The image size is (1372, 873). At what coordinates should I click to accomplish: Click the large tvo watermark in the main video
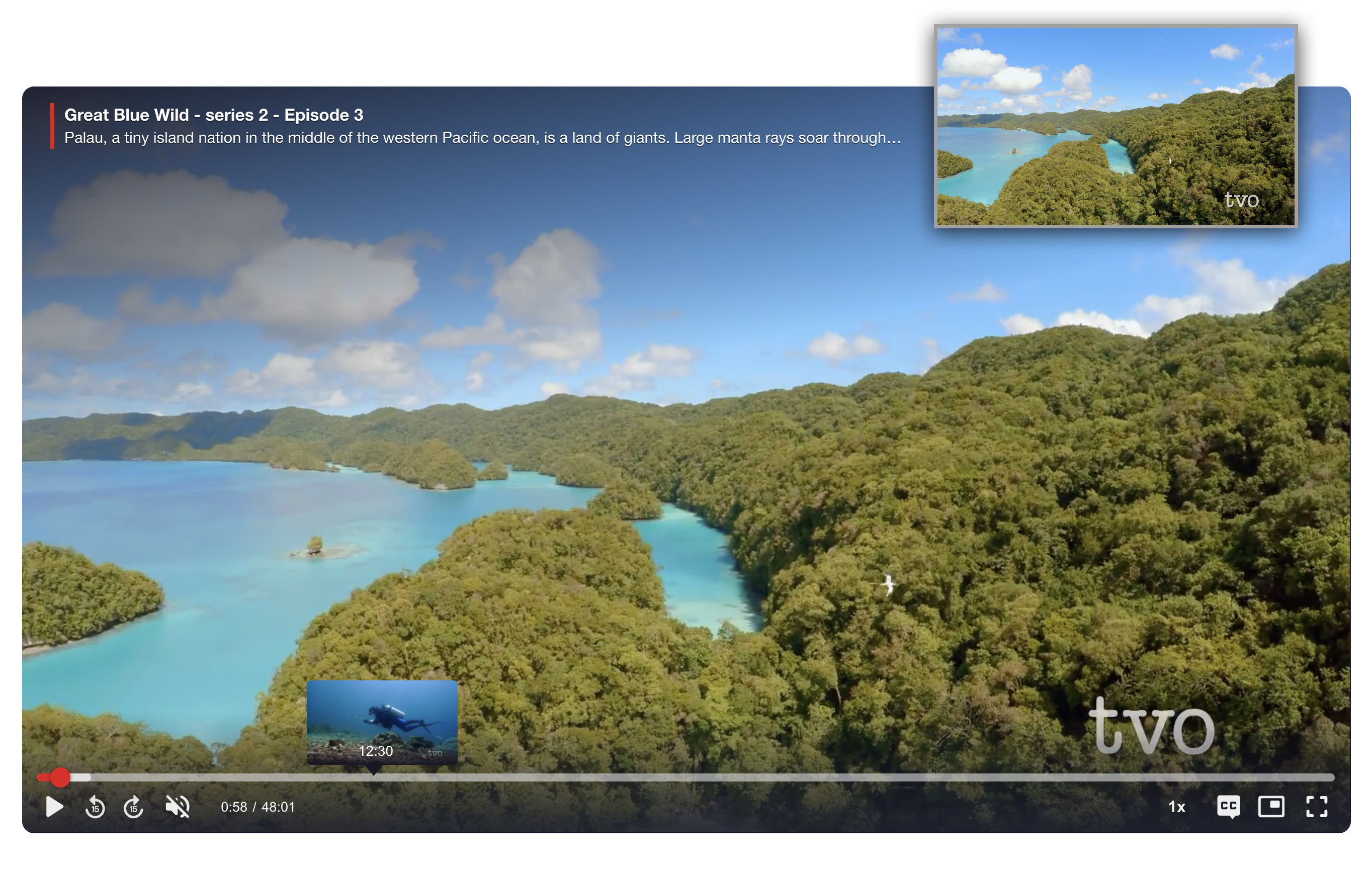pyautogui.click(x=1151, y=728)
